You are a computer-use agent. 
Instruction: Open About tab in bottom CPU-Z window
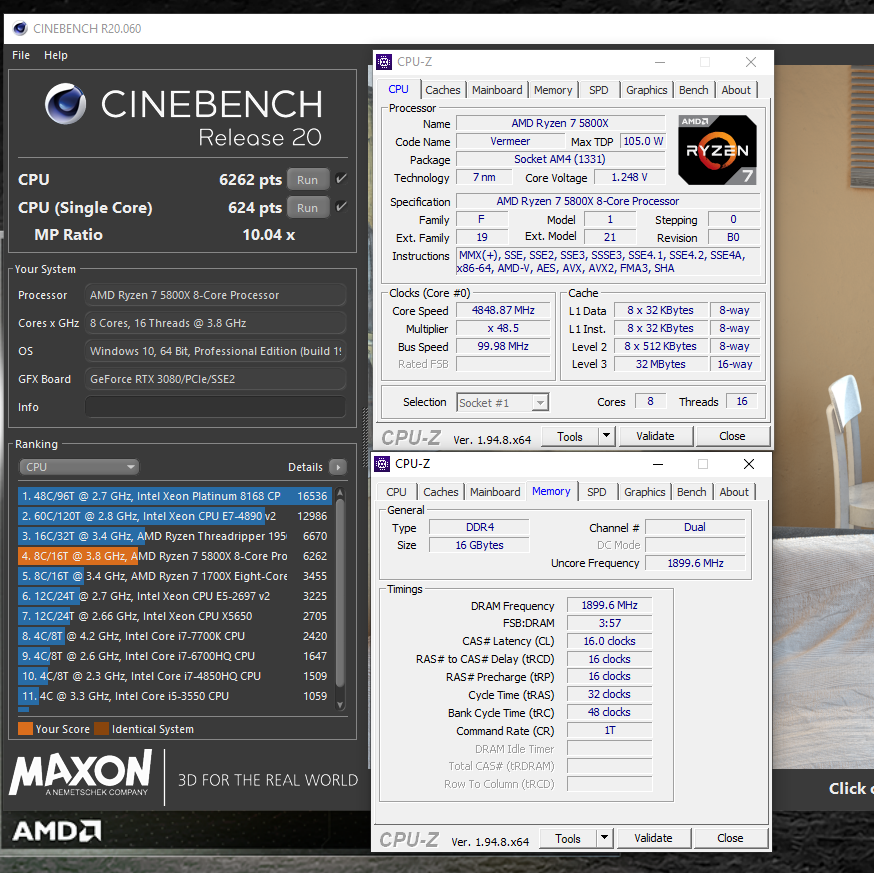tap(734, 492)
